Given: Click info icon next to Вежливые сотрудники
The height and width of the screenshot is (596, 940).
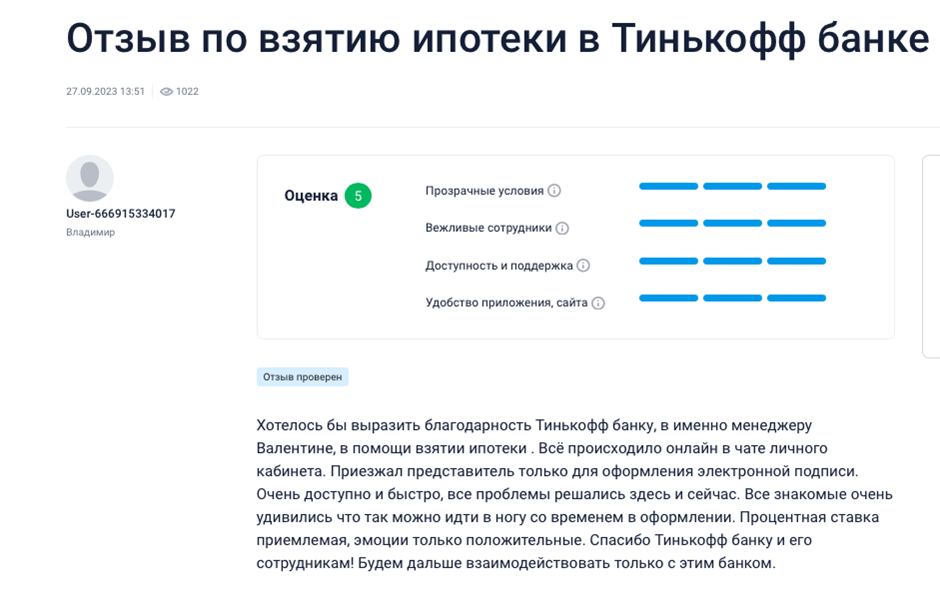Looking at the screenshot, I should tap(562, 228).
